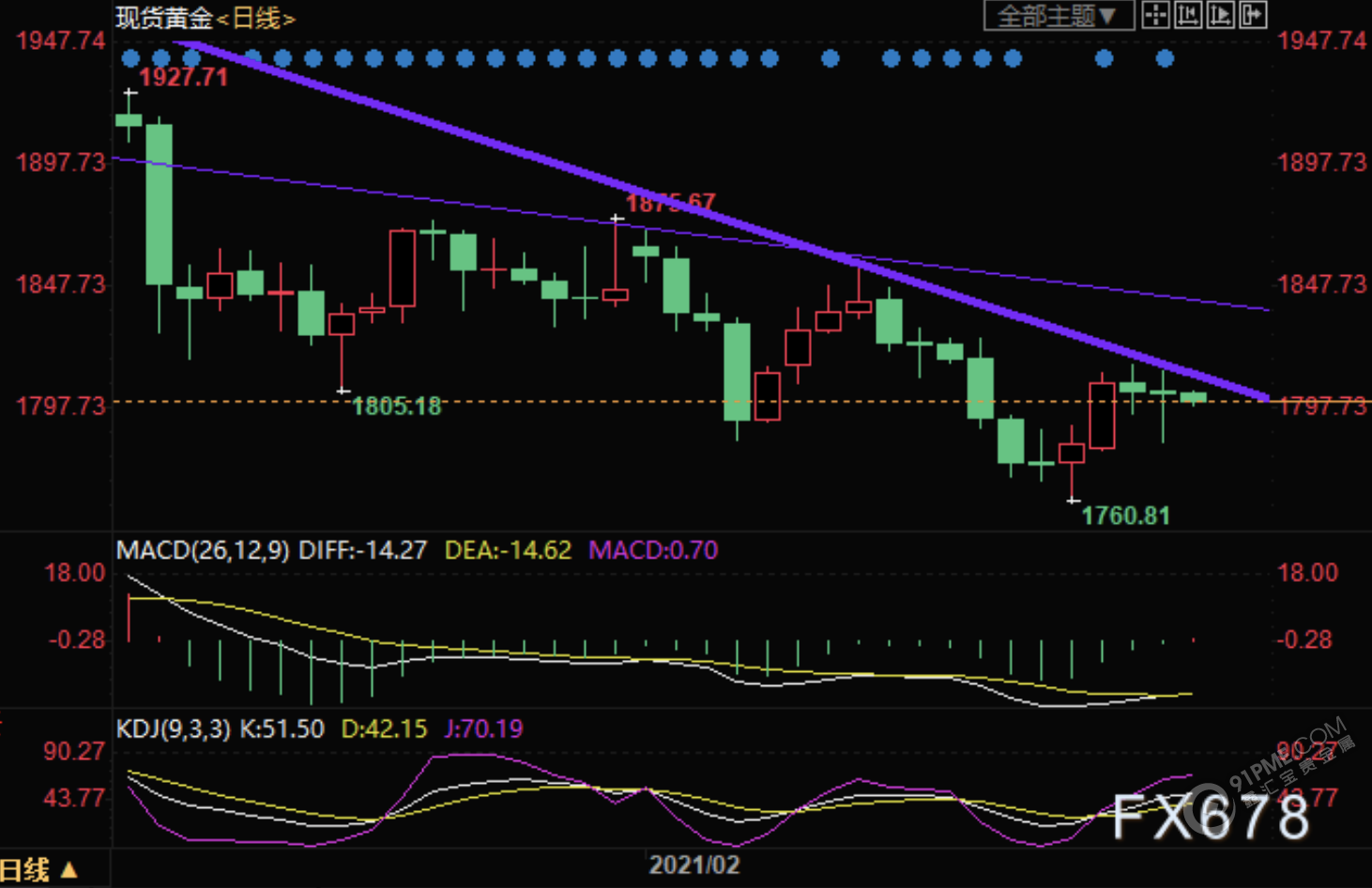Click the 1875.67 peak price label
Image resolution: width=1372 pixels, height=888 pixels.
tap(670, 203)
